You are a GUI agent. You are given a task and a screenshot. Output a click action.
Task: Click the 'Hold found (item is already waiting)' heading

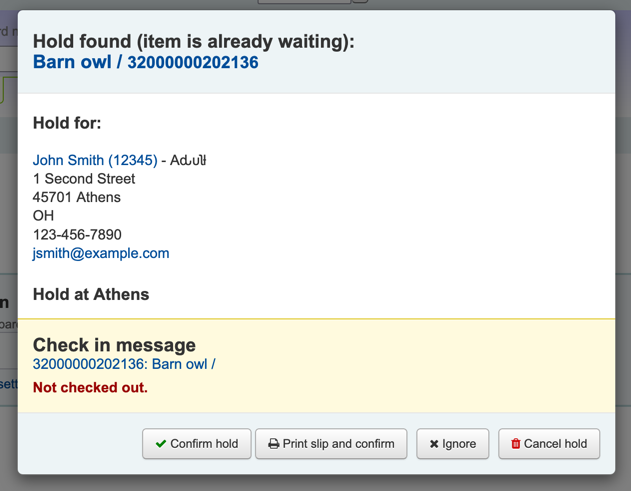point(194,41)
